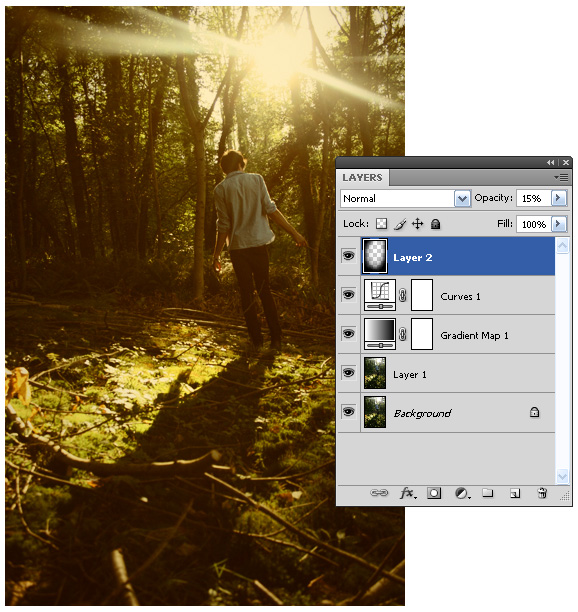
Task: Select the LAYERS tab
Action: [362, 178]
